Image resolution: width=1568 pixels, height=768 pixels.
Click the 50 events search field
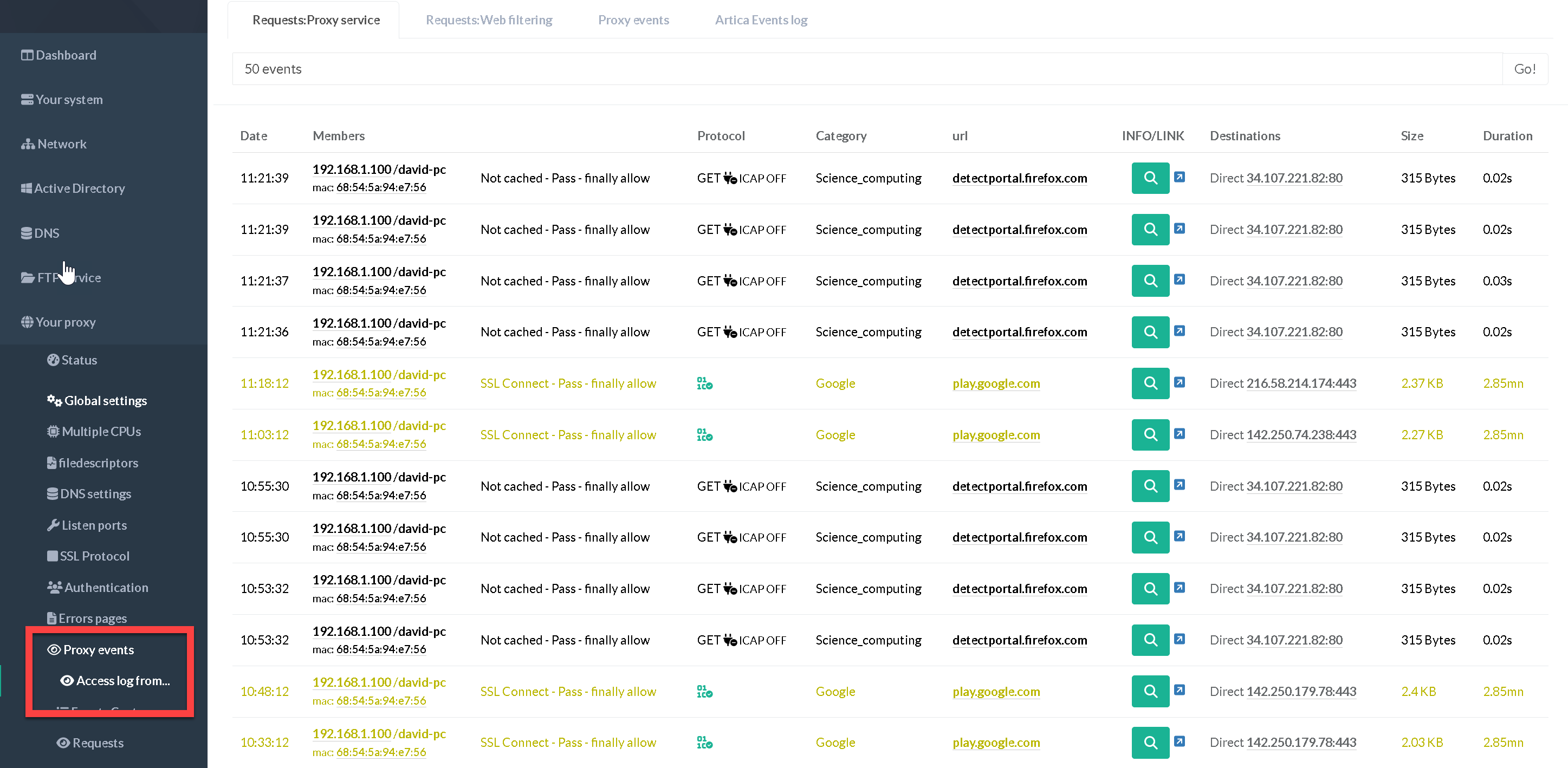tap(866, 69)
